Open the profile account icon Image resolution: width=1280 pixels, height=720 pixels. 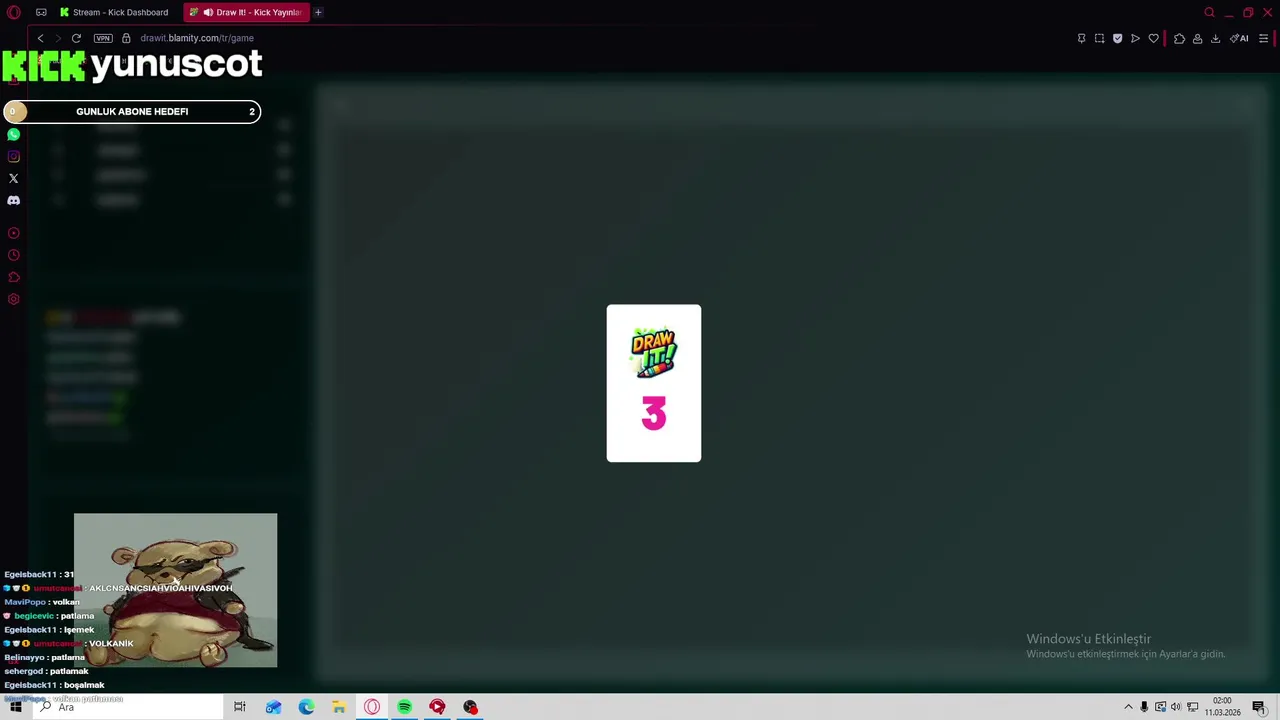click(1197, 38)
